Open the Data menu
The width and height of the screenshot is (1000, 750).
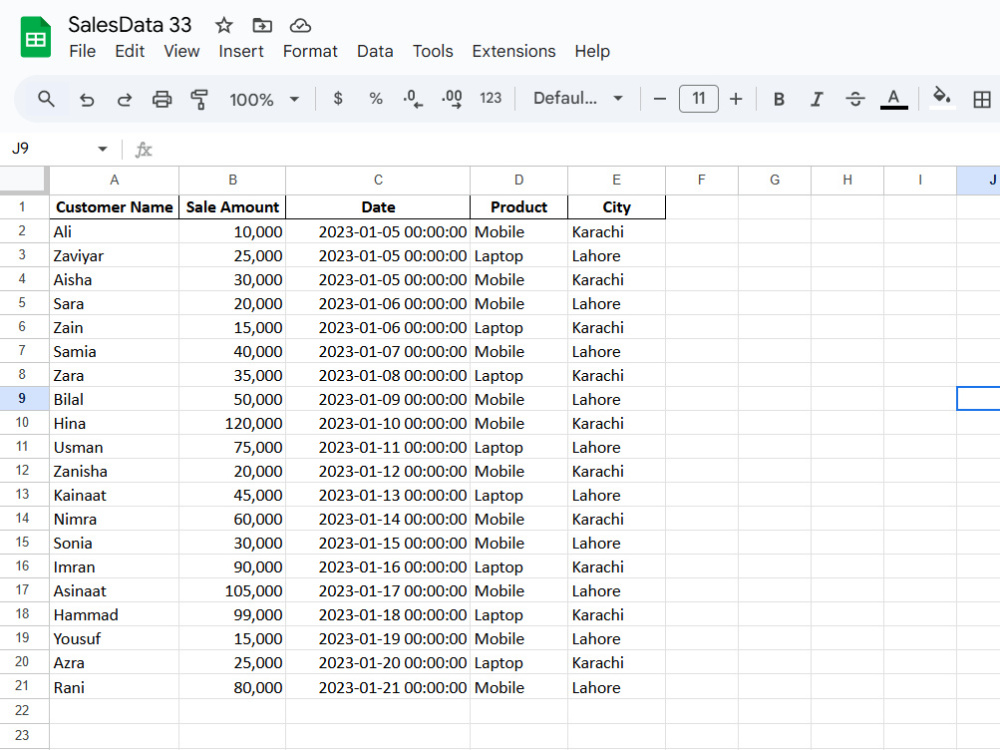[x=375, y=51]
